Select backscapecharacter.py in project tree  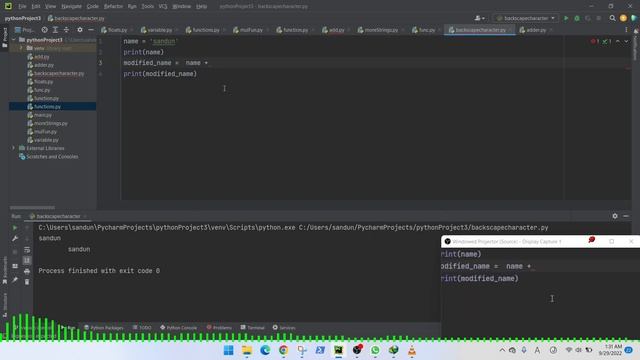pos(59,73)
